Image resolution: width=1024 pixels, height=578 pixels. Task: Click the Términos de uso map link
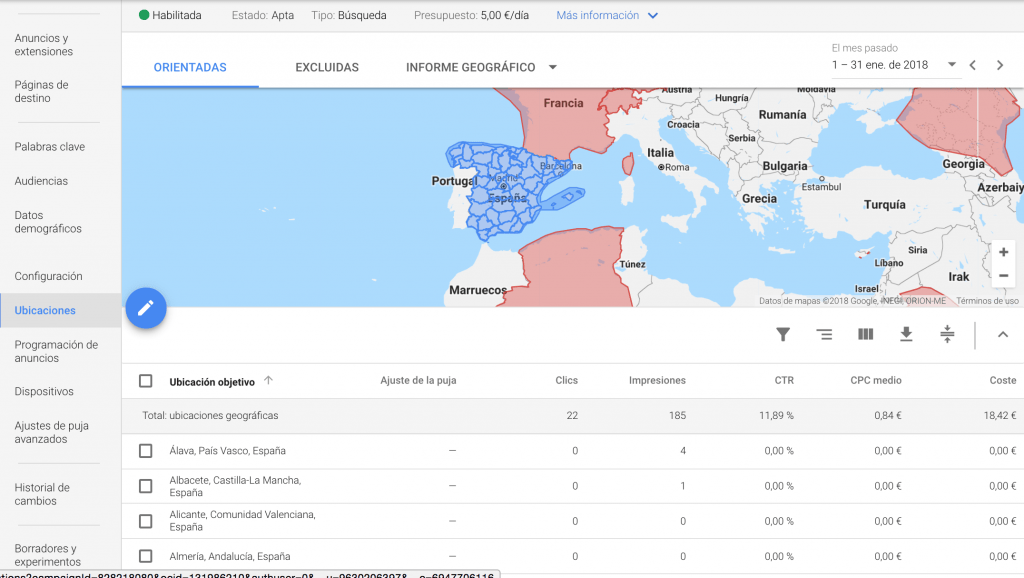coord(987,301)
